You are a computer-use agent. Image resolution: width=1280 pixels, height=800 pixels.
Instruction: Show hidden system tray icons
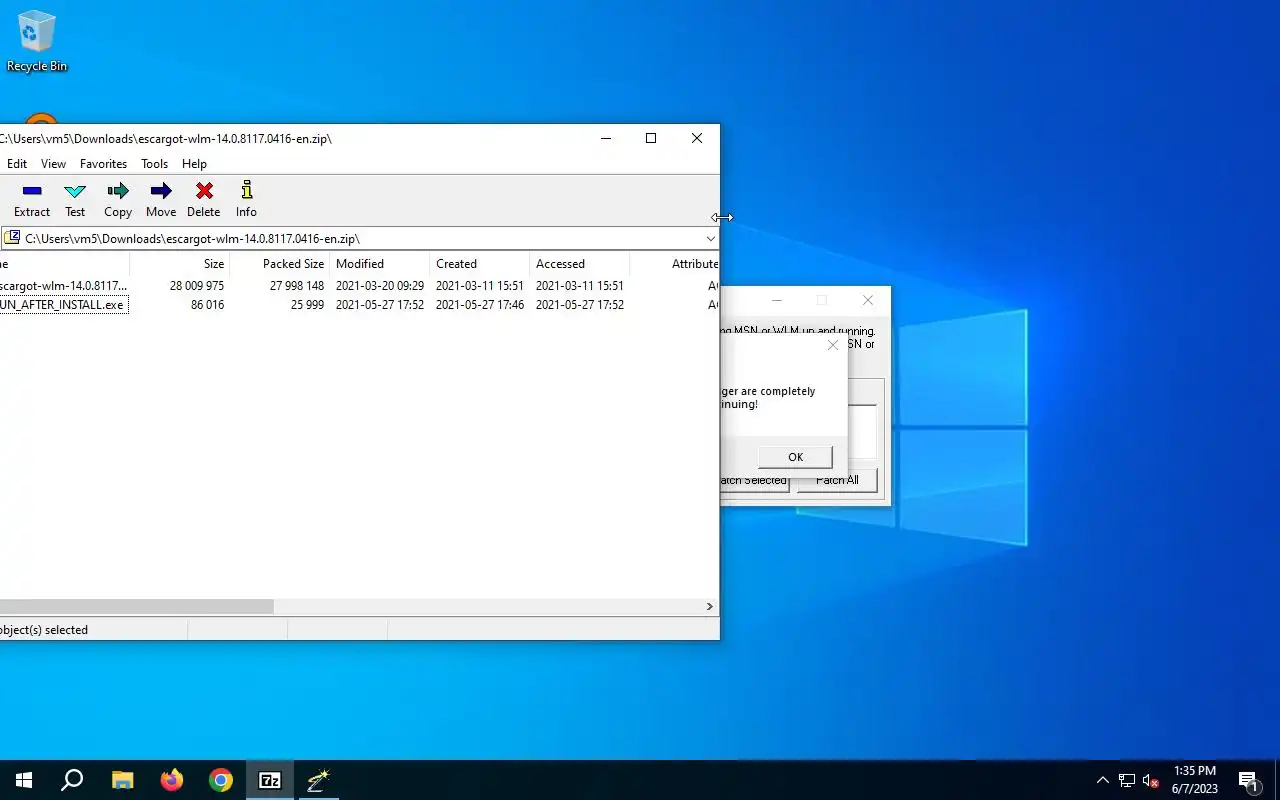pos(1103,780)
